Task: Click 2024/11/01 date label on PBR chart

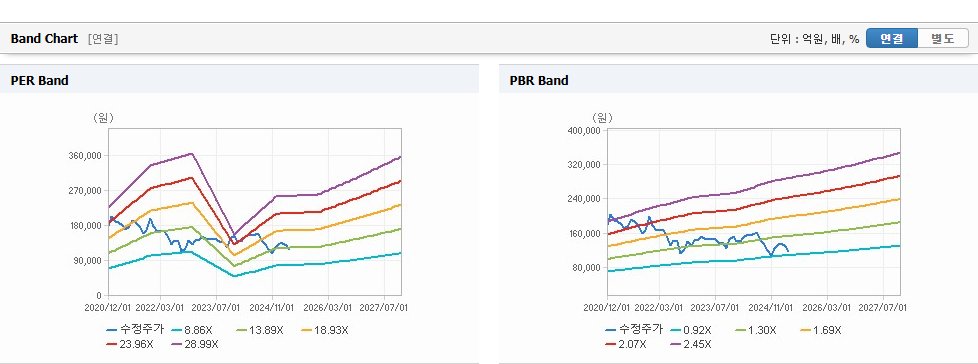Action: 772,308
